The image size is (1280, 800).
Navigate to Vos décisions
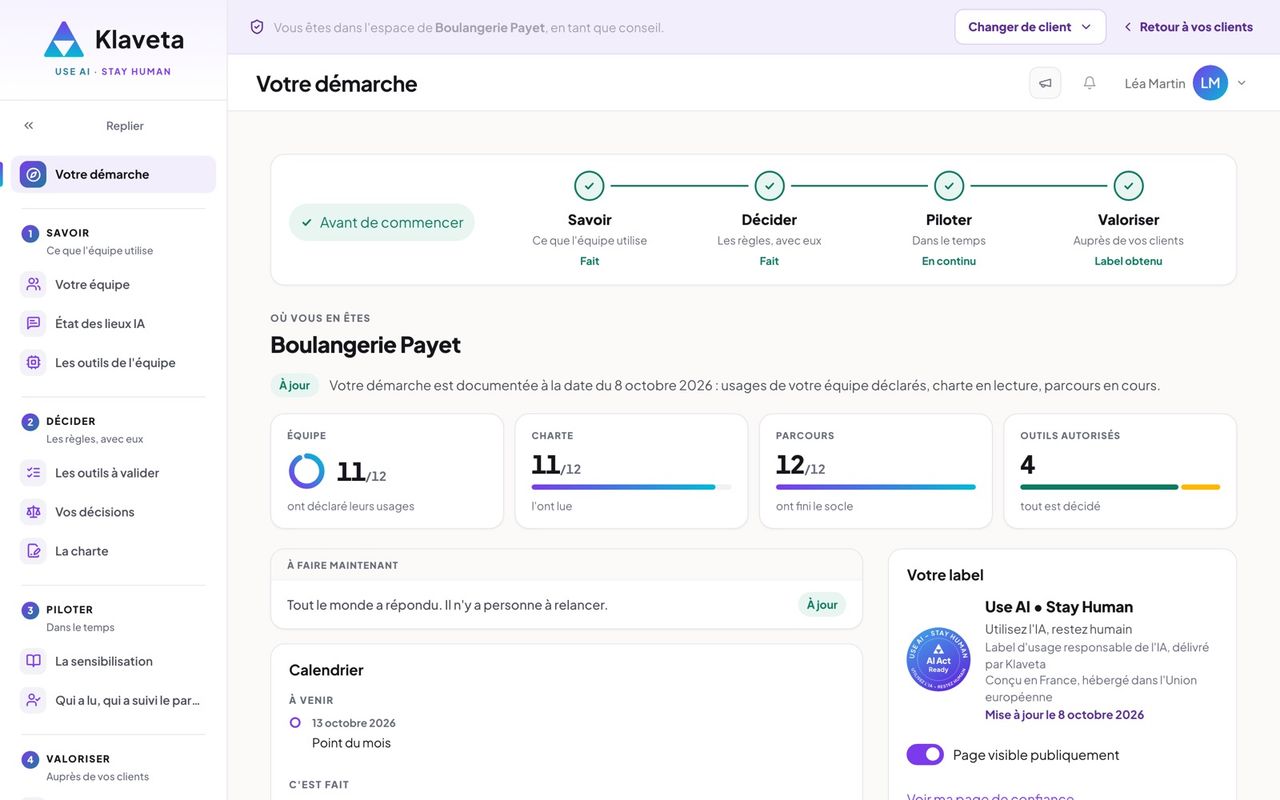(x=113, y=511)
